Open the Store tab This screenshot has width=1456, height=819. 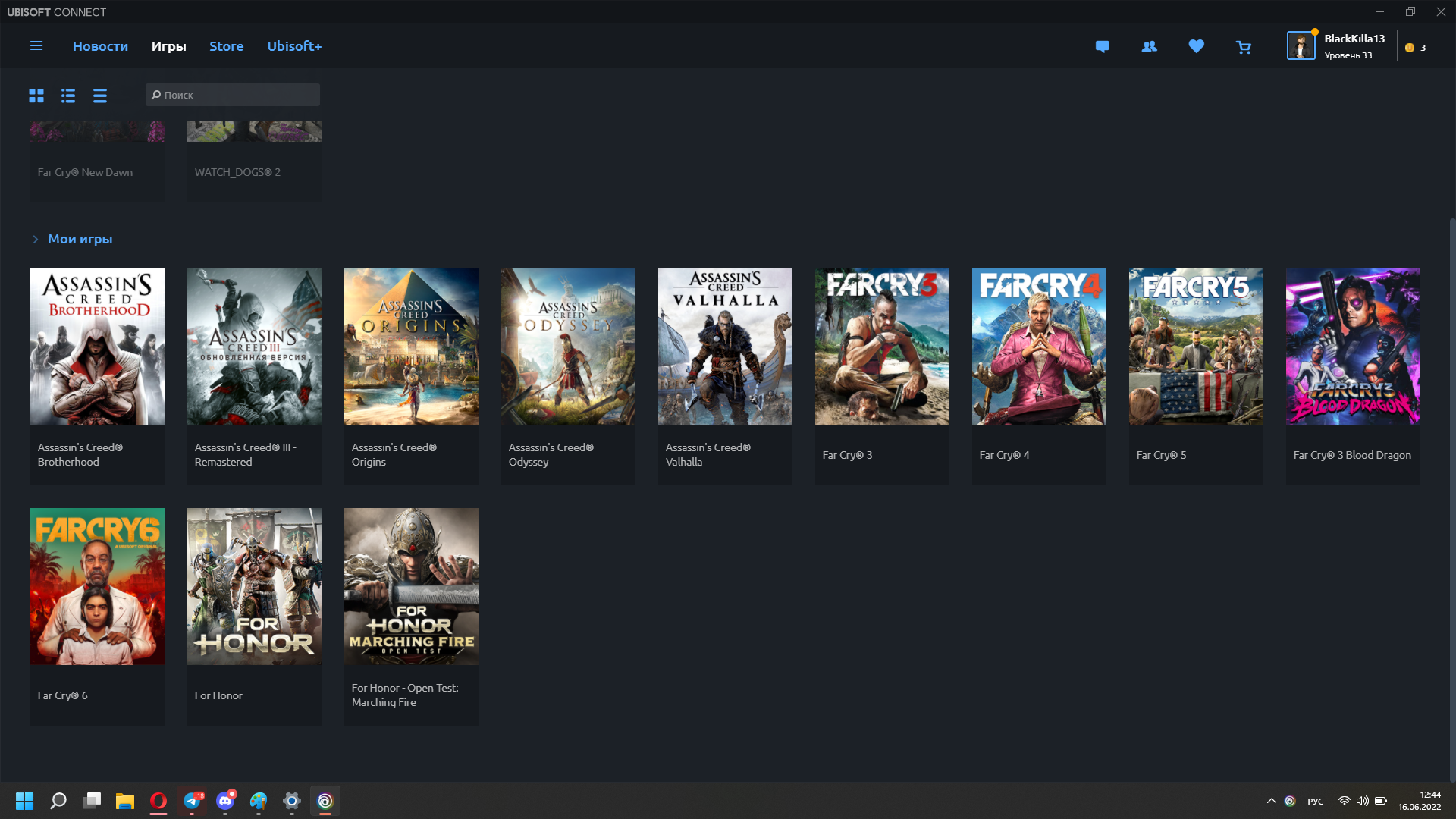click(x=226, y=46)
